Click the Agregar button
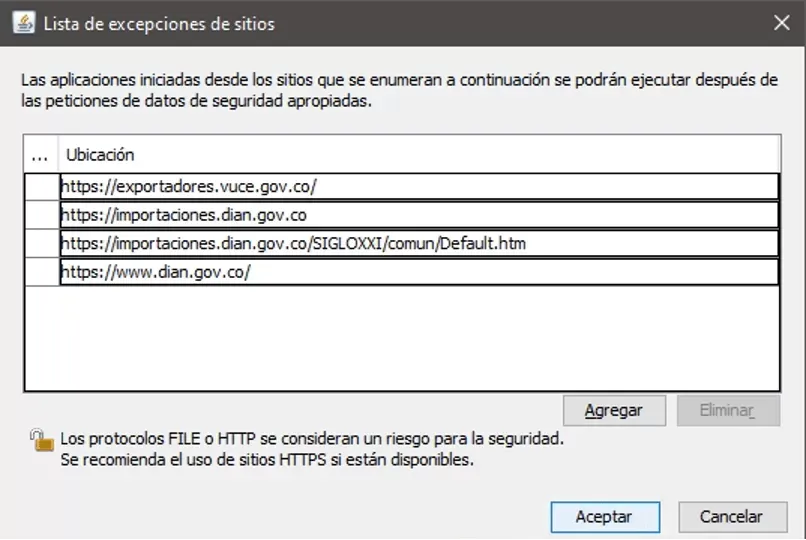This screenshot has height=540, width=806. tap(614, 410)
